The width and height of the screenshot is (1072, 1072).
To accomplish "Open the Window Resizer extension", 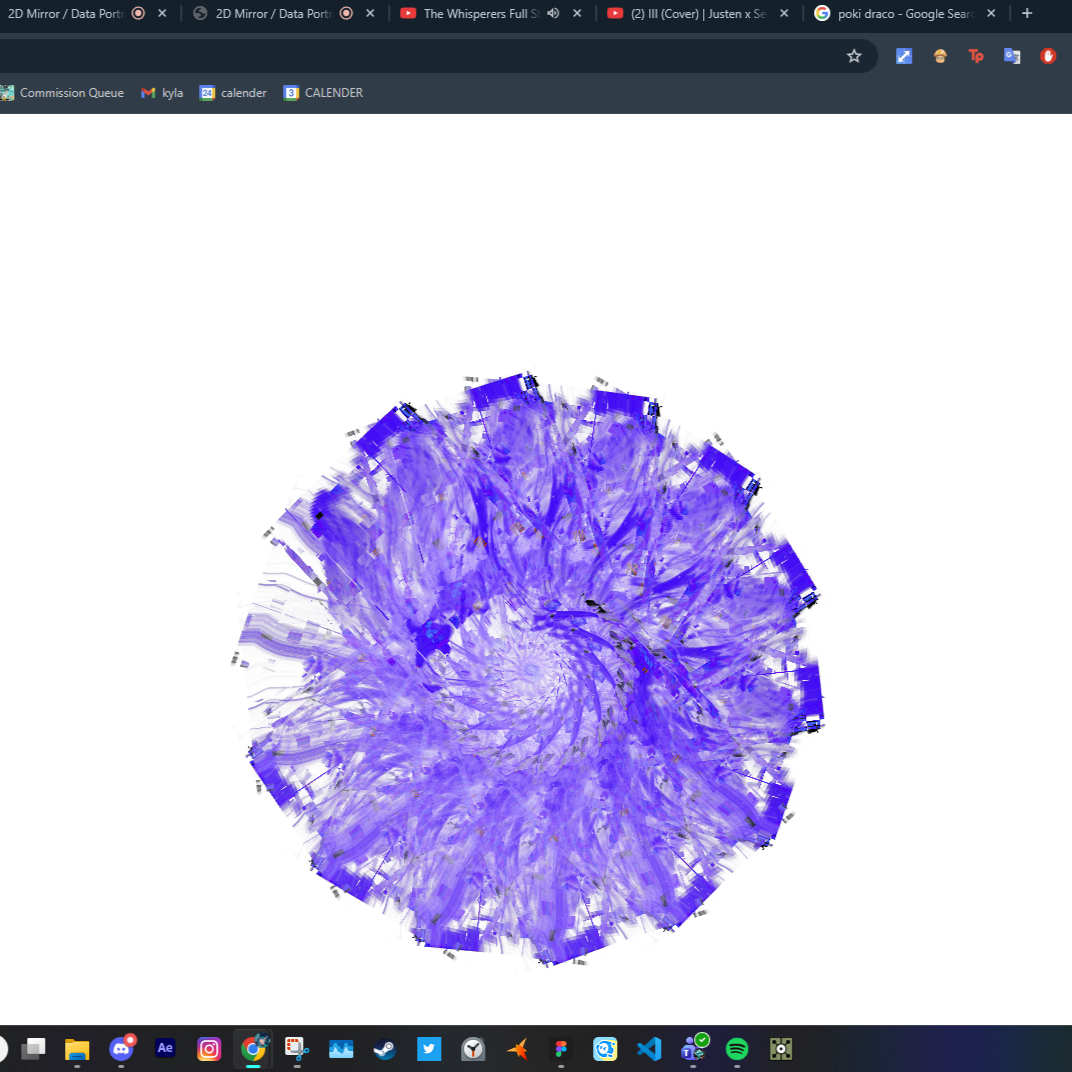I will (x=904, y=56).
